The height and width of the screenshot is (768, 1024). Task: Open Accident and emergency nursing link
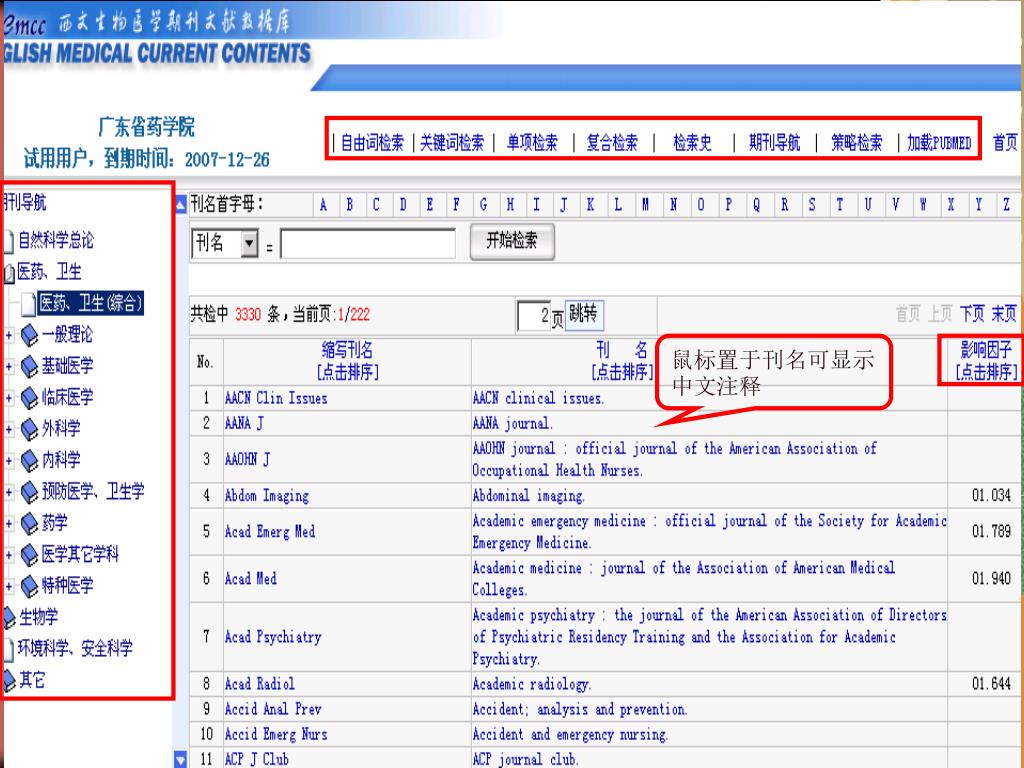[x=570, y=735]
